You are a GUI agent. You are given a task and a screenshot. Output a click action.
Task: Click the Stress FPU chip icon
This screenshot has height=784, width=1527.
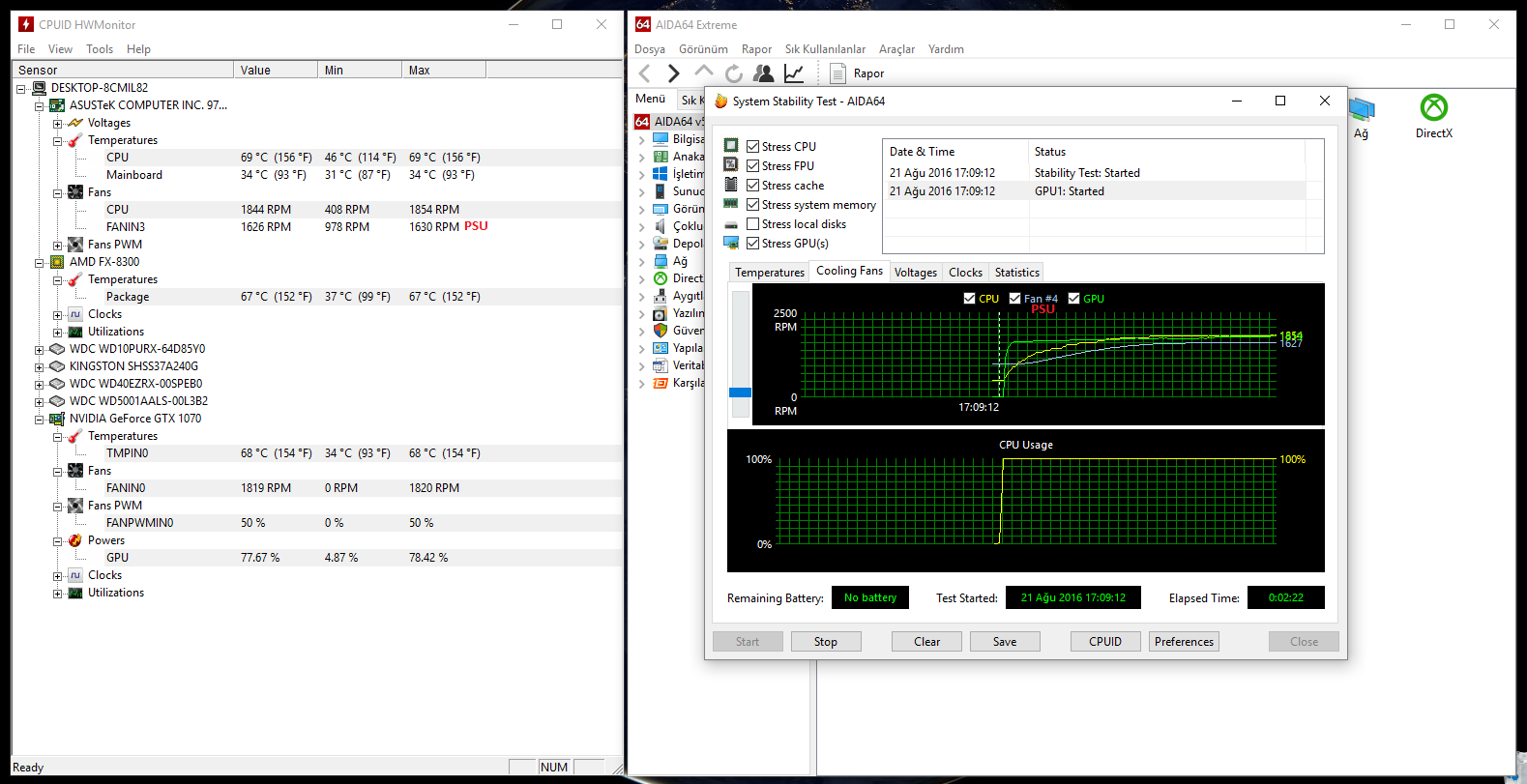[x=731, y=165]
